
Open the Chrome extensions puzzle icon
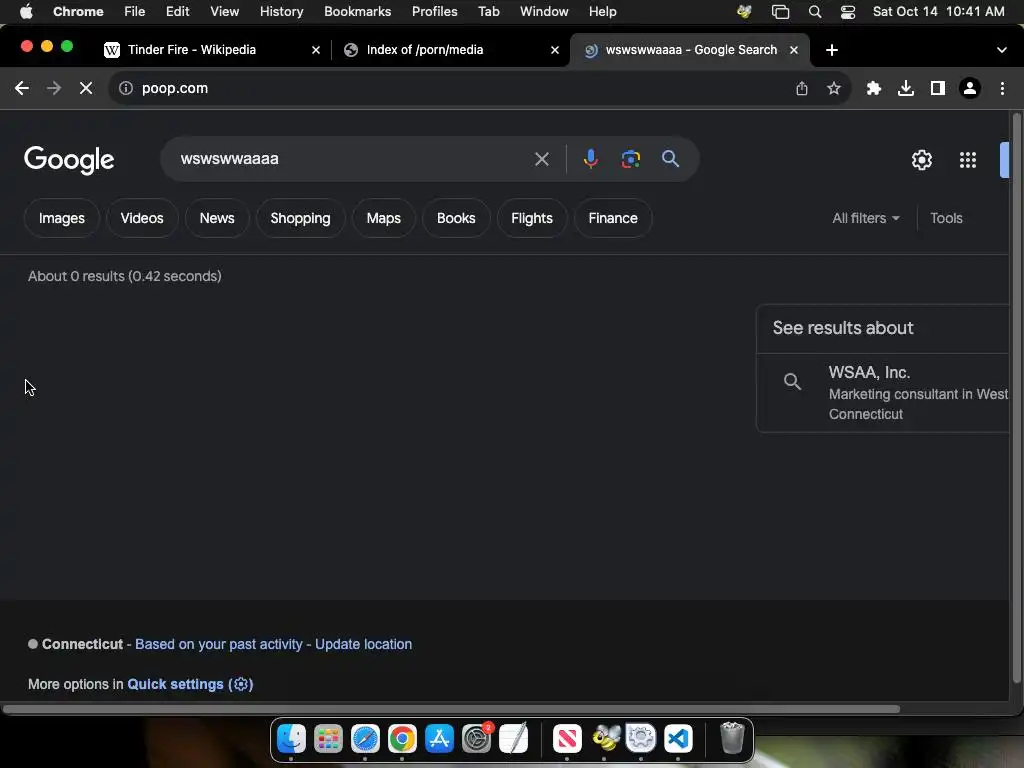874,88
